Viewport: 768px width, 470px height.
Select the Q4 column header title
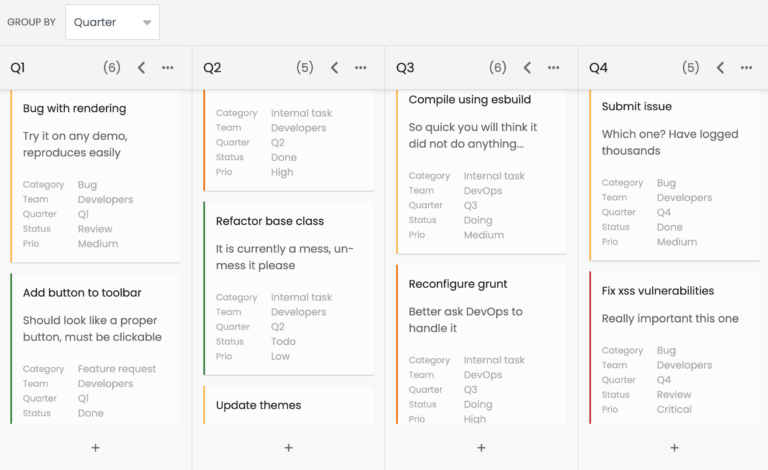[x=599, y=68]
